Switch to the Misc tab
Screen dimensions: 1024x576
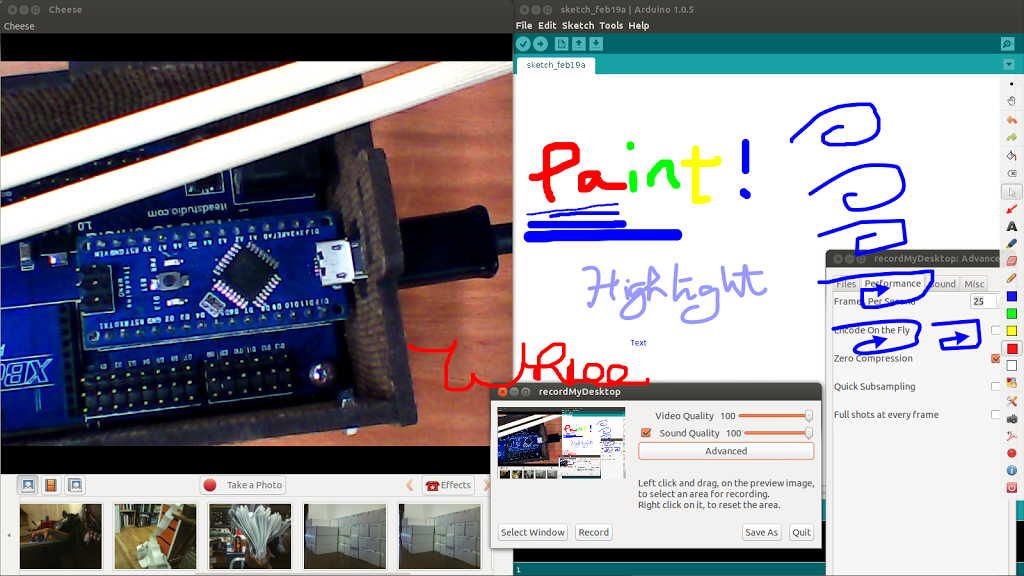point(974,284)
